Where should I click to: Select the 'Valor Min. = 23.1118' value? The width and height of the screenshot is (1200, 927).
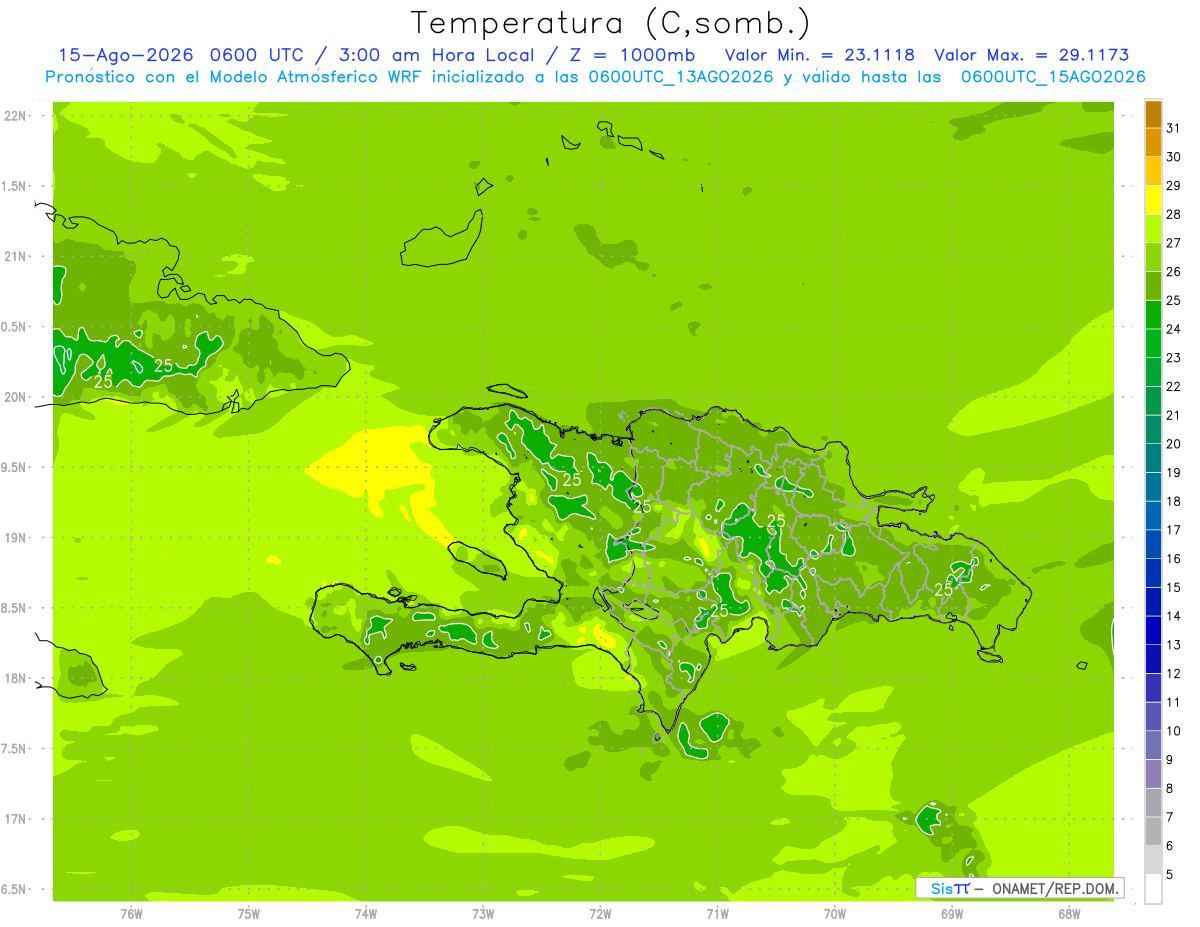click(820, 55)
